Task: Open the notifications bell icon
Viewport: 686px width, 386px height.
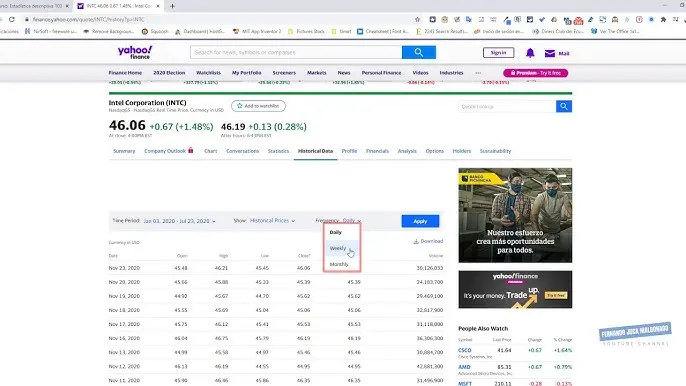Action: tap(530, 53)
